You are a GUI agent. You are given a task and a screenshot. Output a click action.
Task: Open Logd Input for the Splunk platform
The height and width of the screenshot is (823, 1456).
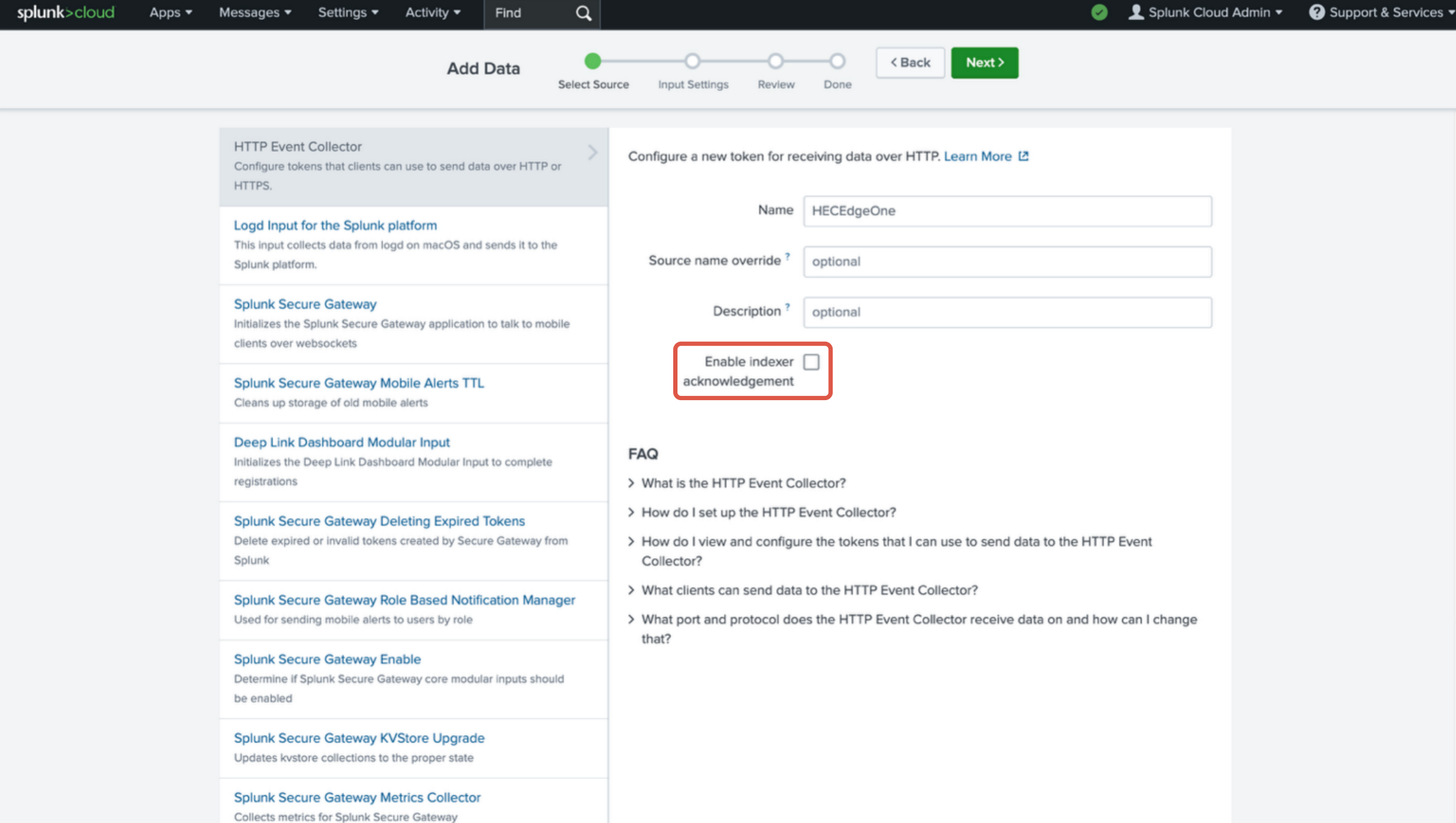point(335,226)
